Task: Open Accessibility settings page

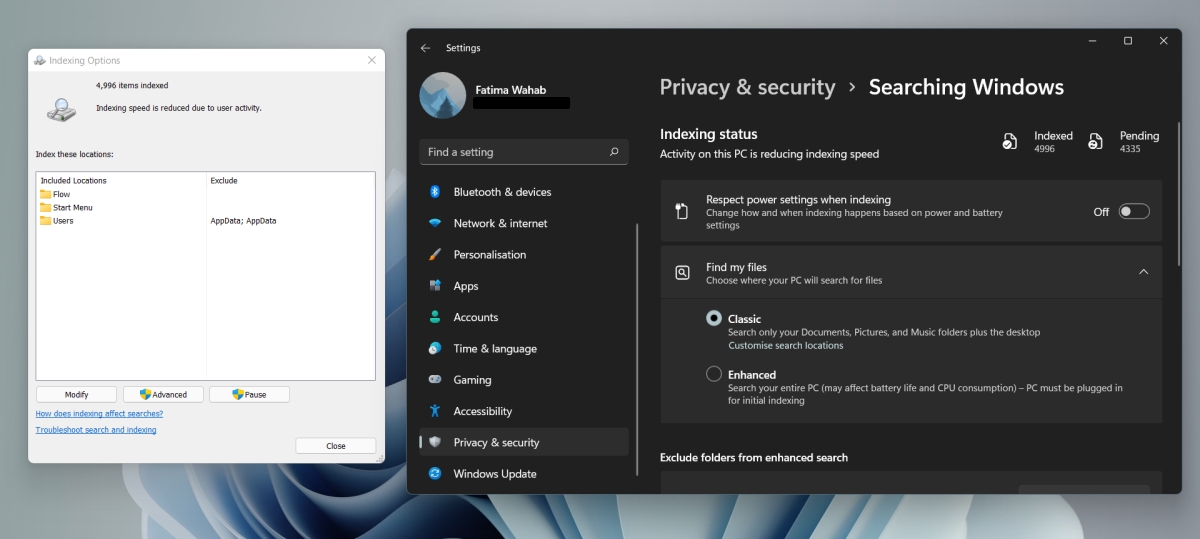Action: click(x=524, y=411)
